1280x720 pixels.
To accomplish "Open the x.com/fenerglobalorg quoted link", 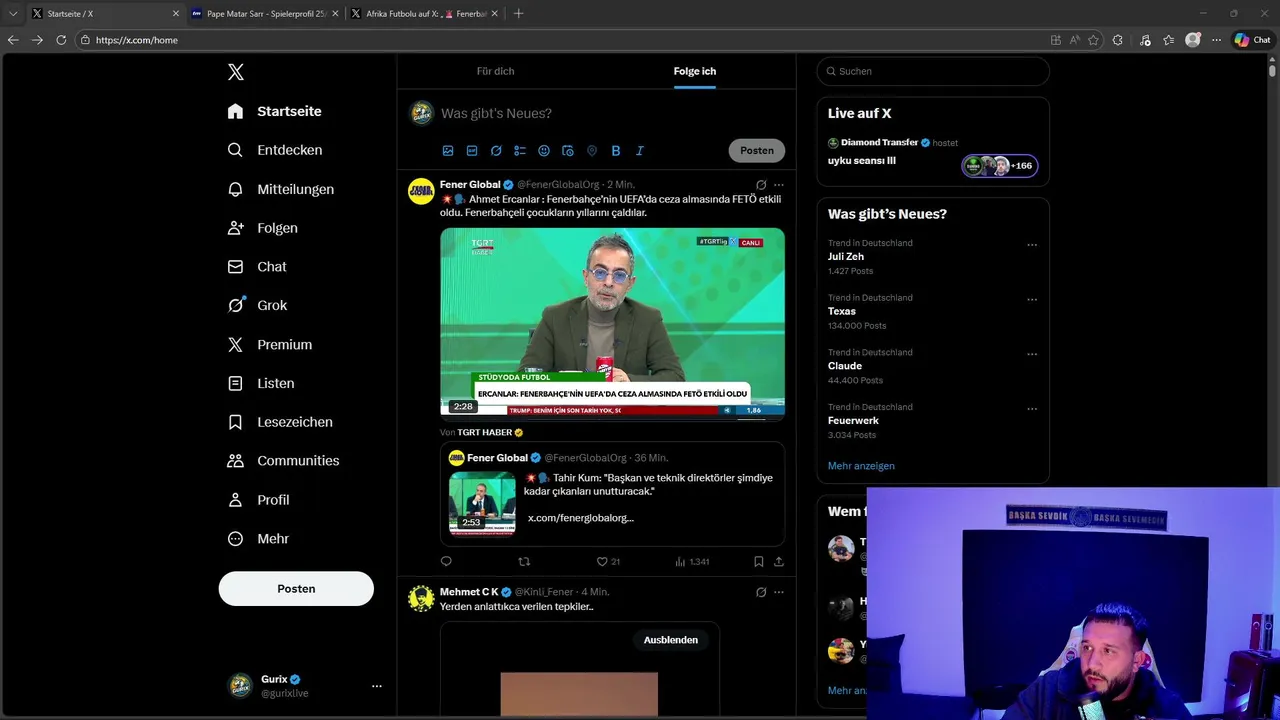I will (580, 518).
